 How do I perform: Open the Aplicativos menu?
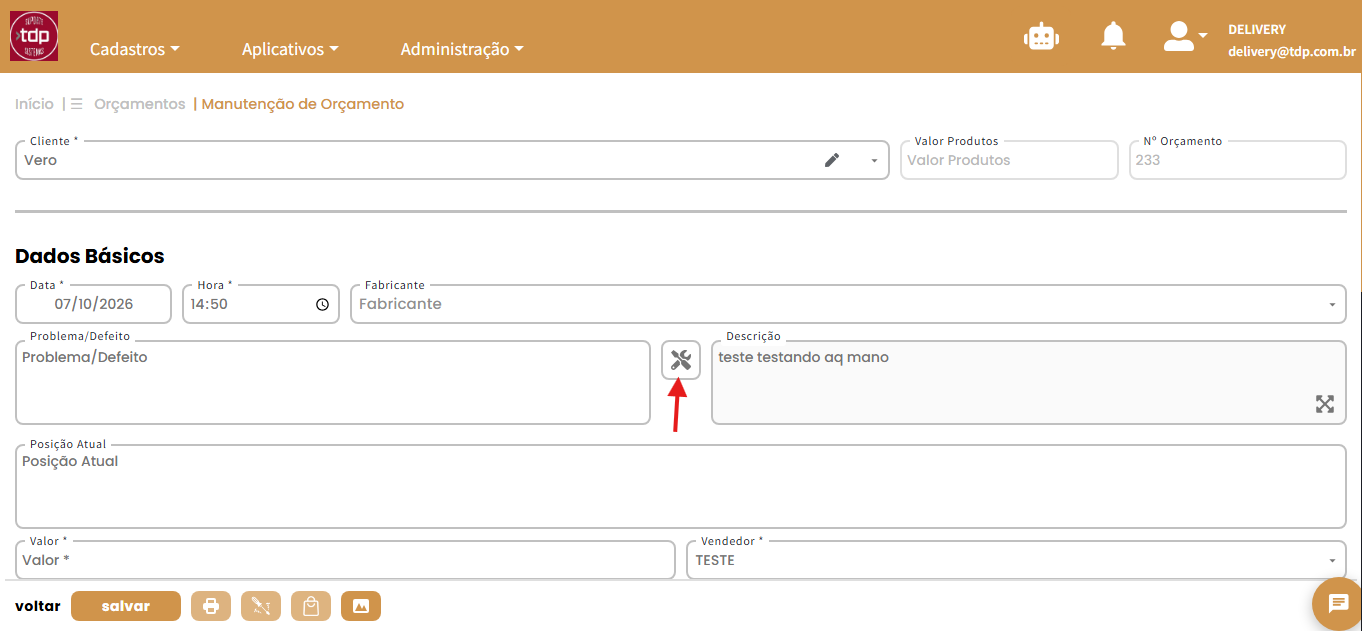pyautogui.click(x=290, y=49)
